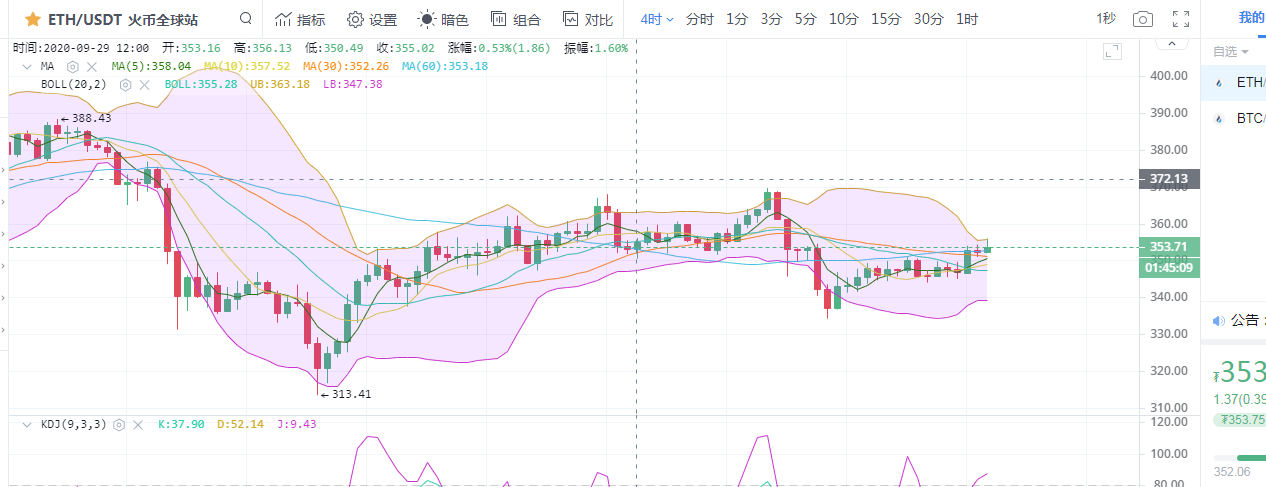Select the 15分 timeframe
This screenshot has height=487, width=1266.
(x=885, y=19)
